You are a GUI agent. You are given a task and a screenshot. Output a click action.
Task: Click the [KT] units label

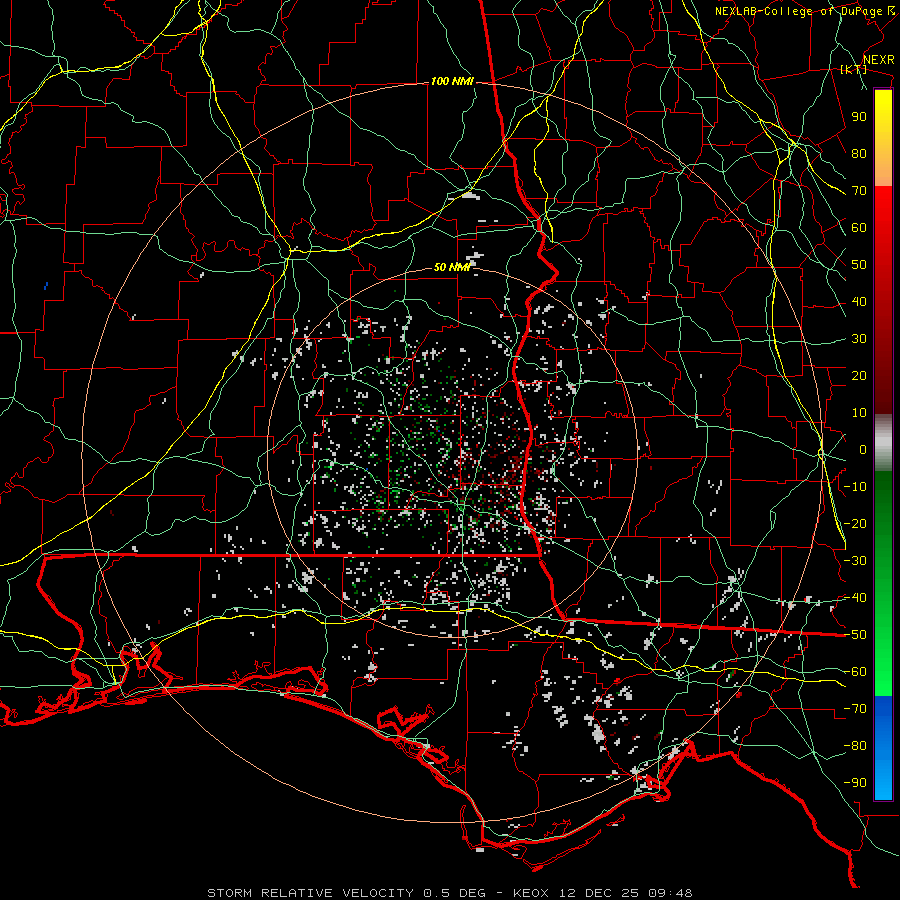click(854, 69)
